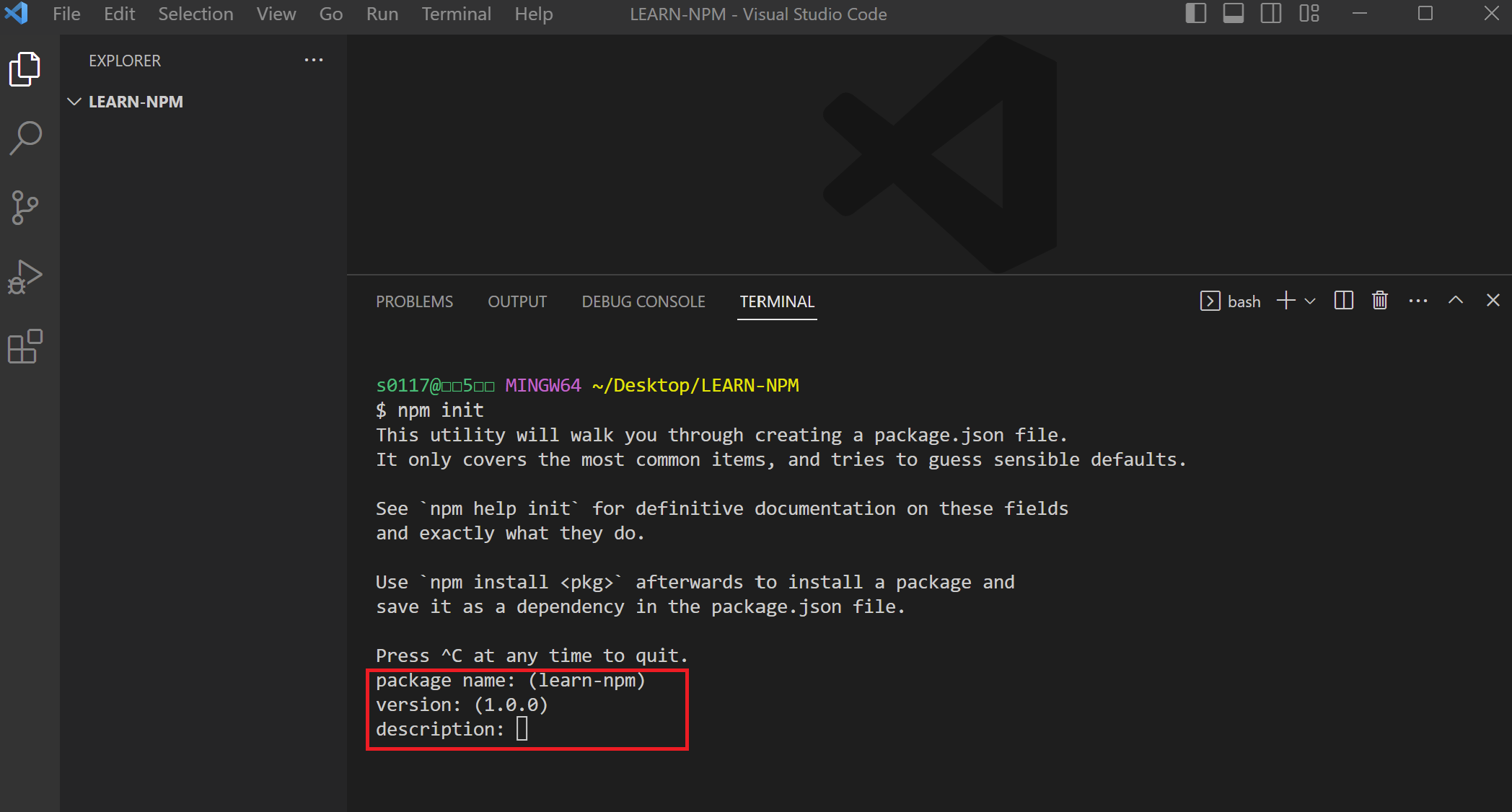
Task: Open Run and Debug view
Action: point(25,277)
